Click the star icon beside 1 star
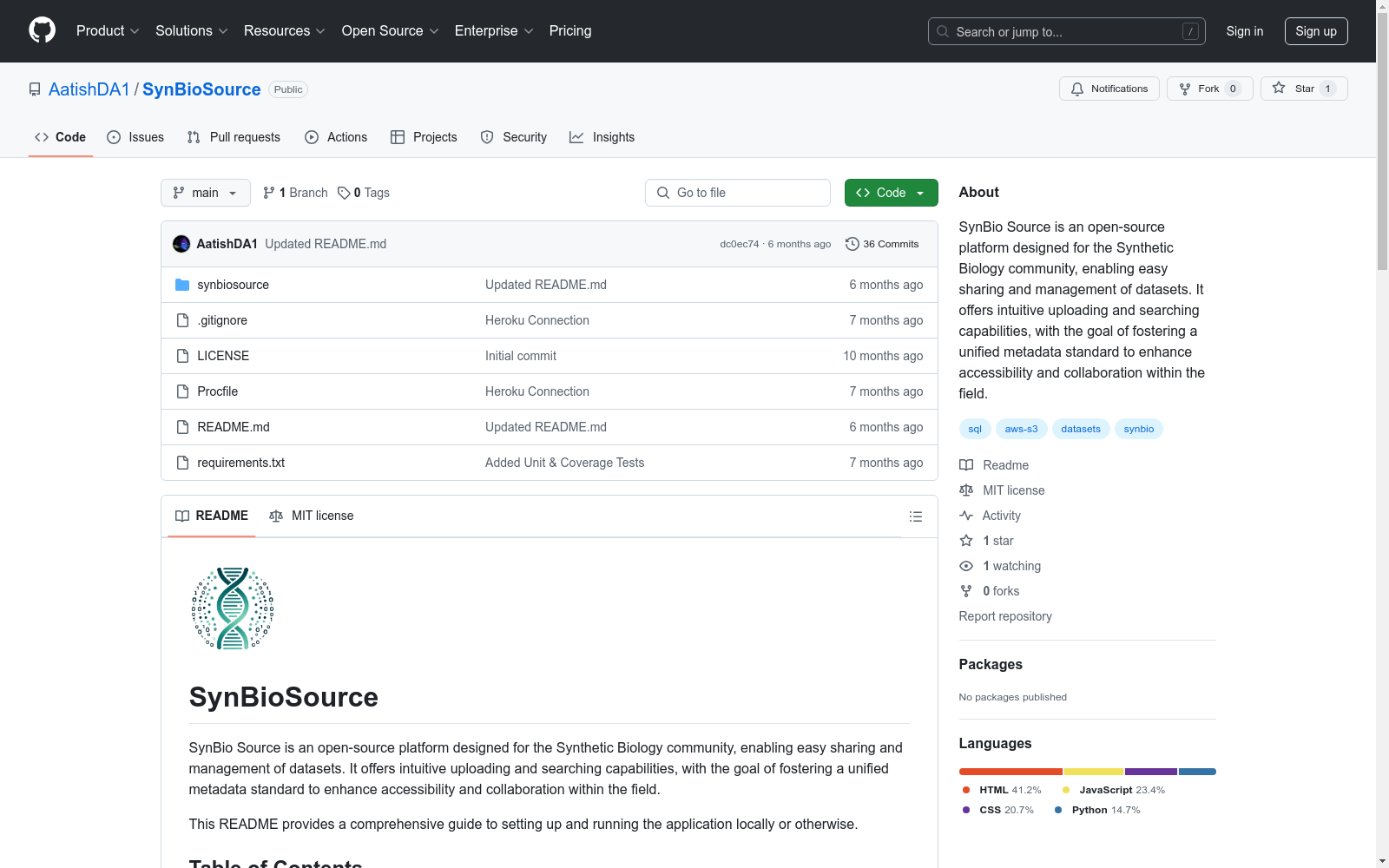Screen dimensions: 1389x868 point(966,541)
